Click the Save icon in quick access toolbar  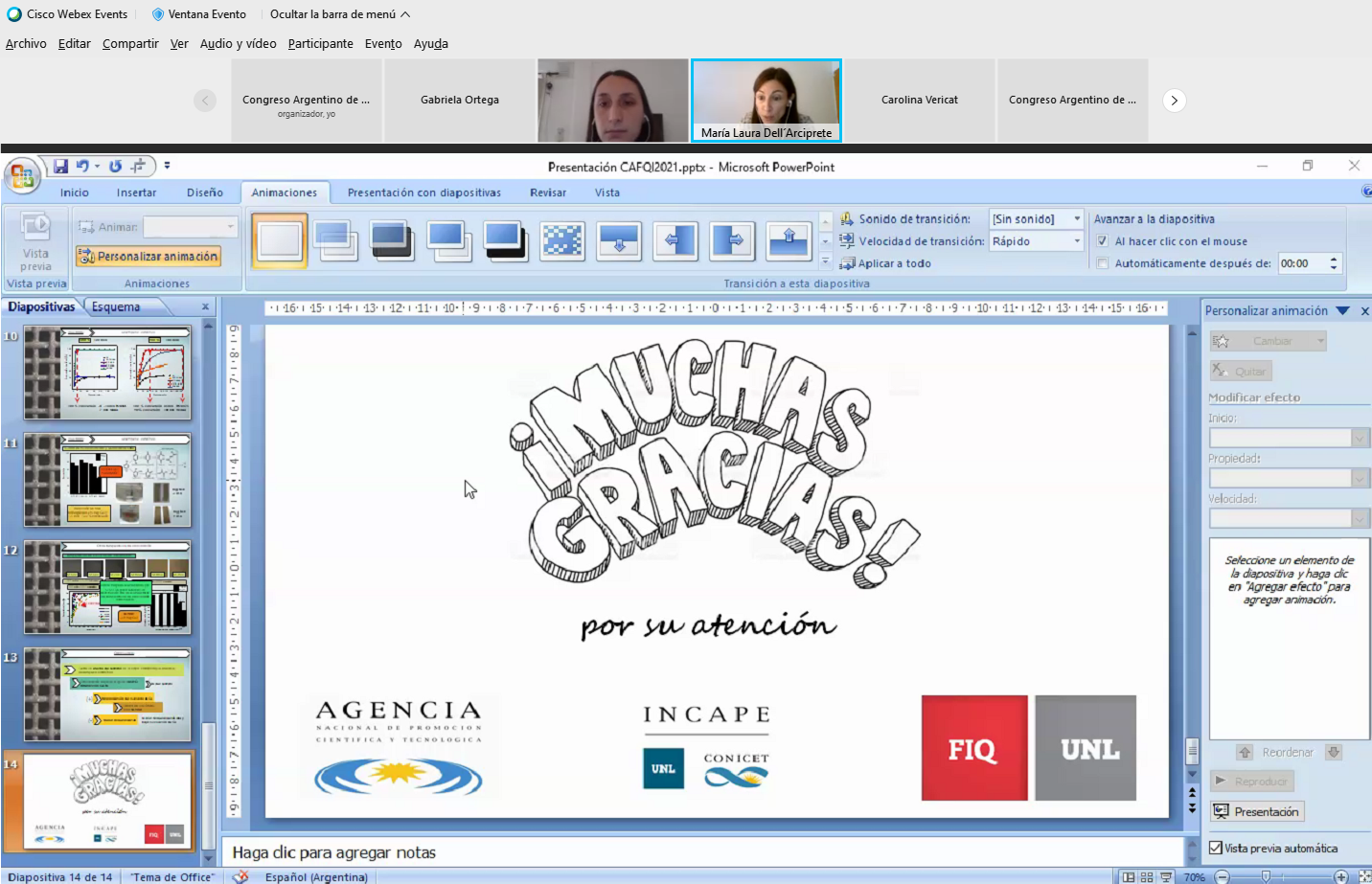pos(60,166)
